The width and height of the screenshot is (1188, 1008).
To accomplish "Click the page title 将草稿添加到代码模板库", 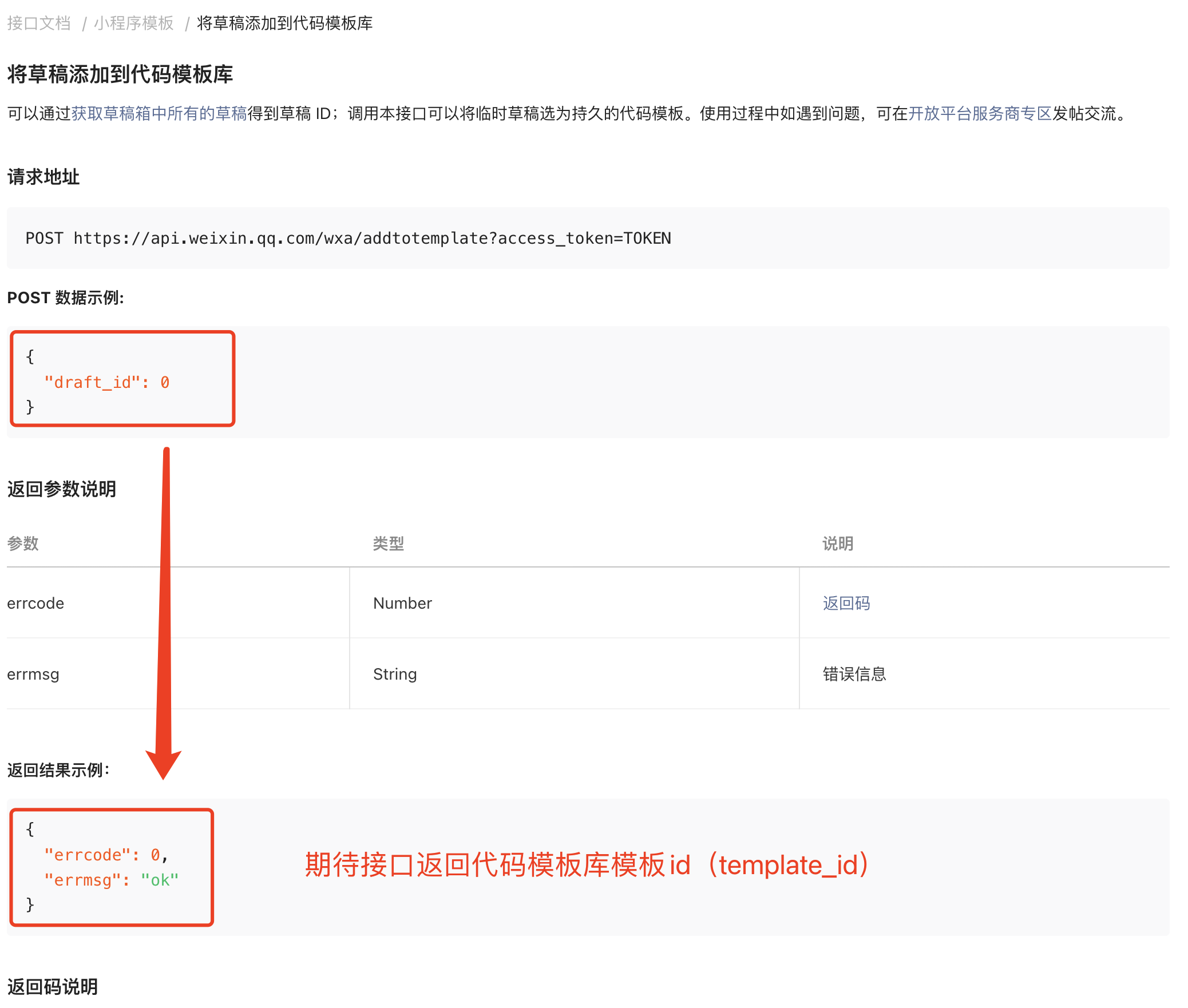I will pos(120,74).
